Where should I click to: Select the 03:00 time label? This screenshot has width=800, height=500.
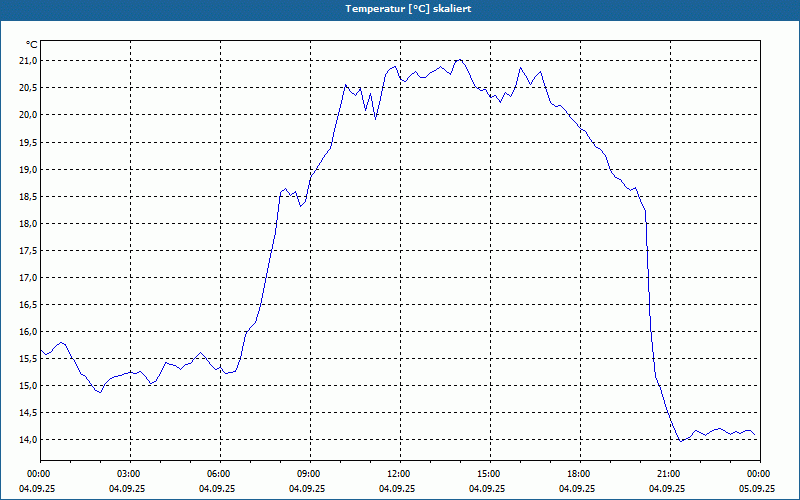(x=131, y=474)
